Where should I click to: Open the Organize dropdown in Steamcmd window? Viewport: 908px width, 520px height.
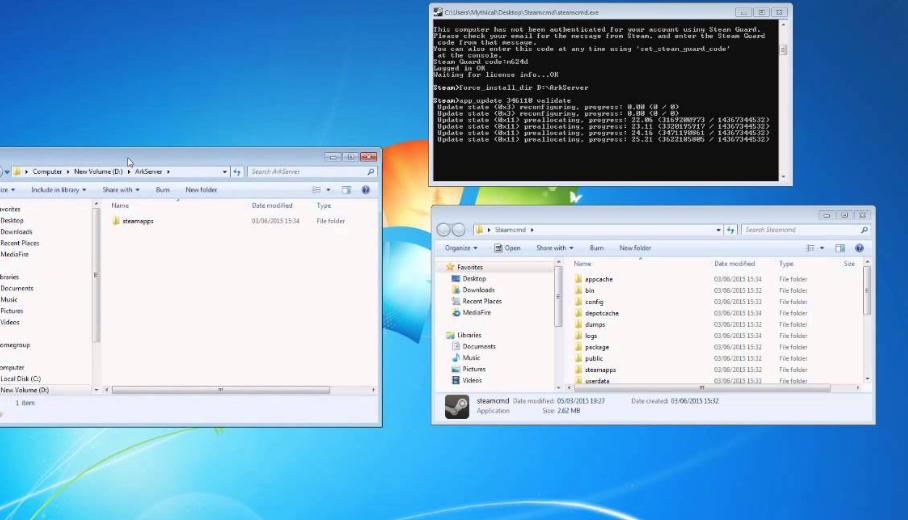click(460, 248)
